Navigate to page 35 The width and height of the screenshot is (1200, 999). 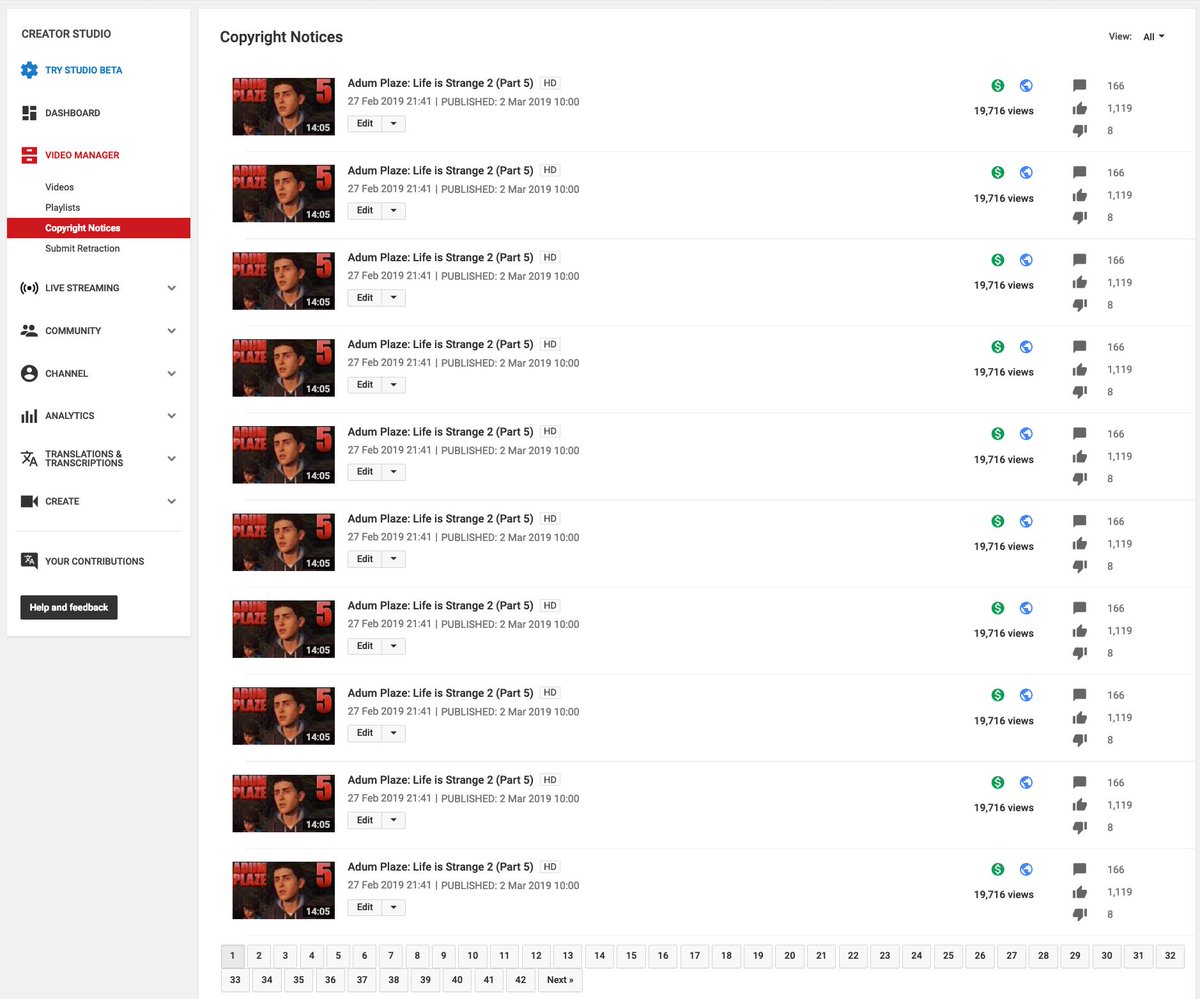coord(298,980)
